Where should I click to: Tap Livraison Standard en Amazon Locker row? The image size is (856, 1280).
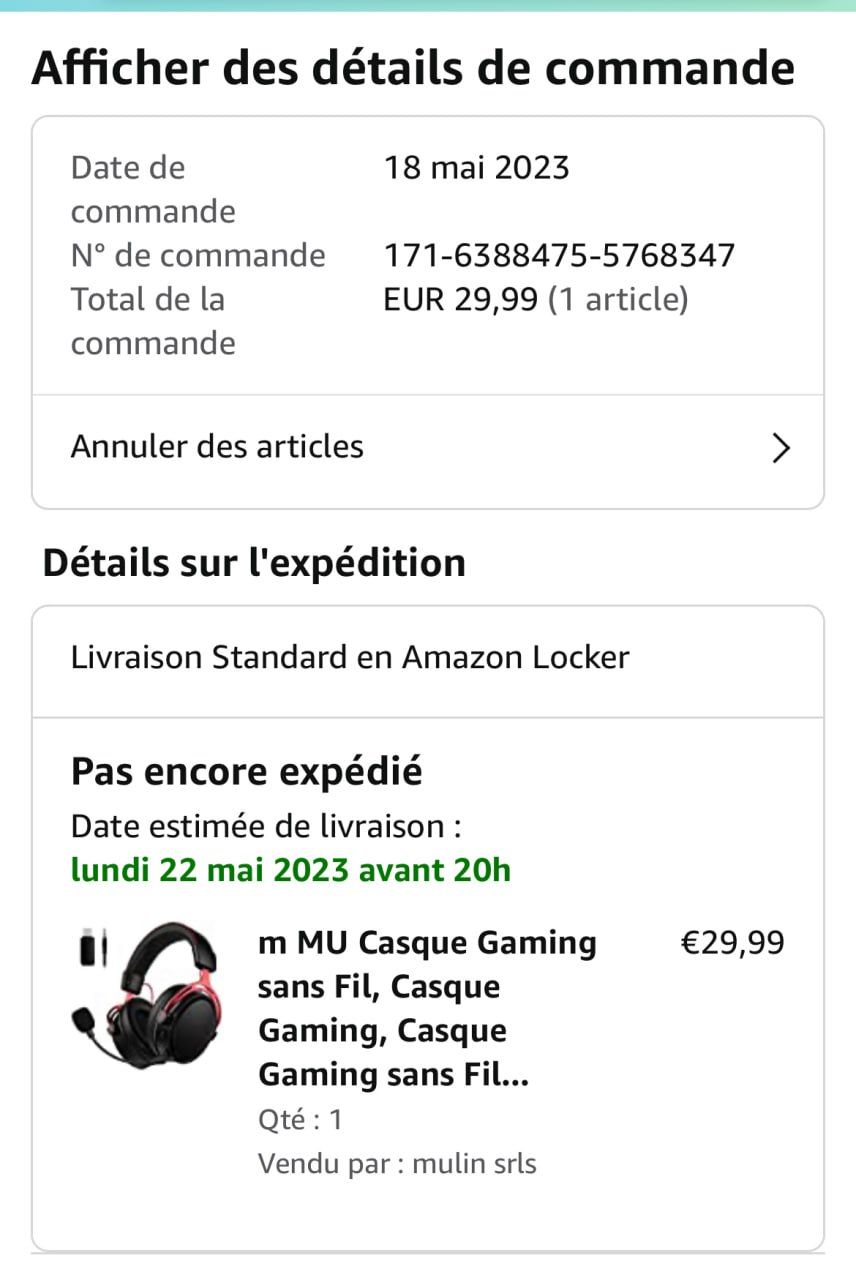[x=350, y=658]
